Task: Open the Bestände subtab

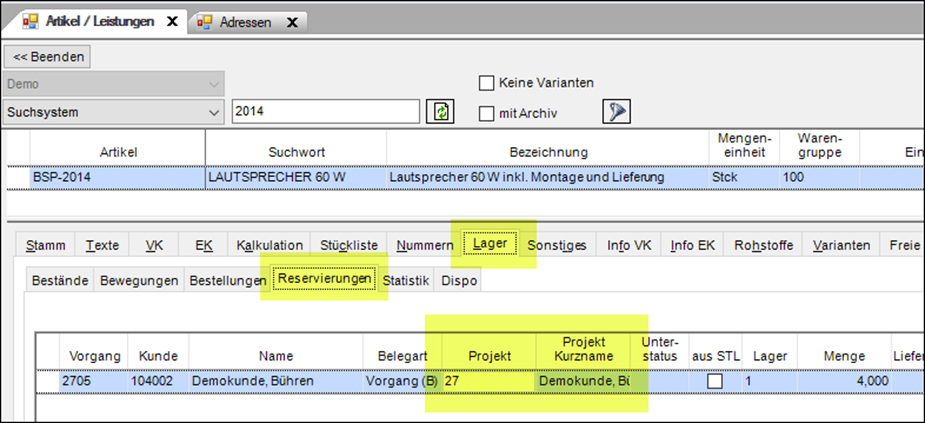Action: pyautogui.click(x=61, y=280)
